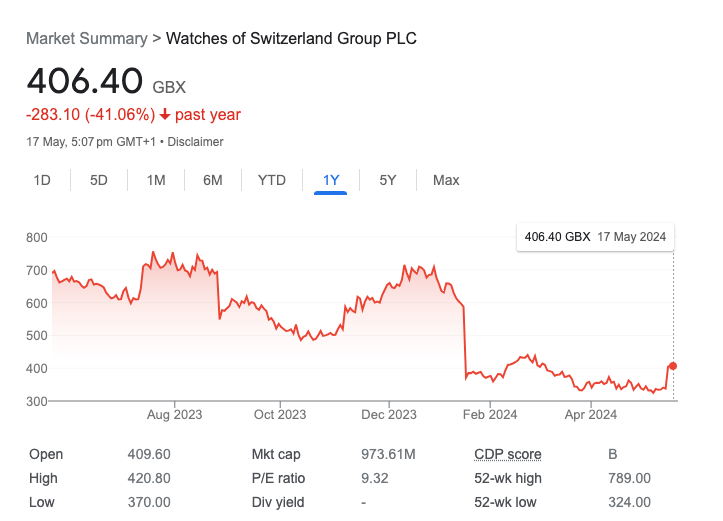Click the Aug 2023 axis label
Image resolution: width=723 pixels, height=521 pixels.
(x=175, y=414)
